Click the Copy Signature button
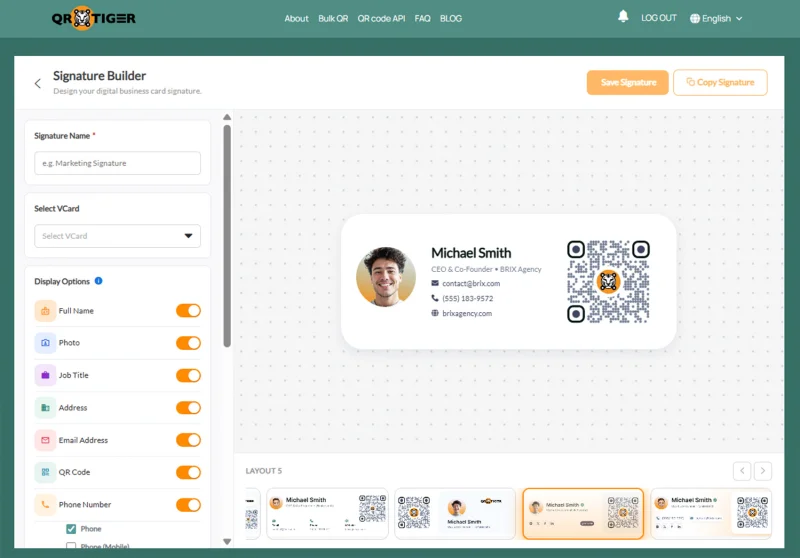The width and height of the screenshot is (800, 558). pos(720,83)
